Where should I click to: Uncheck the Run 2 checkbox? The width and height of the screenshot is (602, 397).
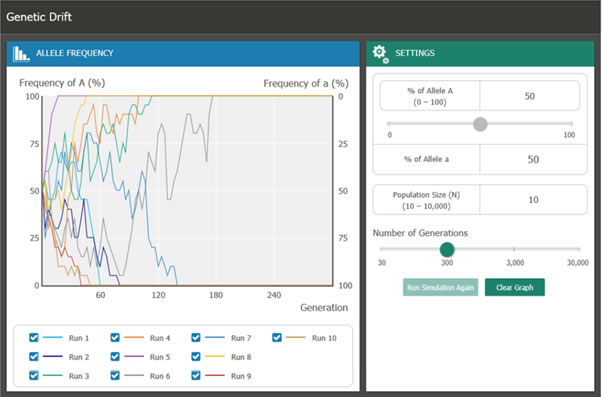(x=34, y=357)
